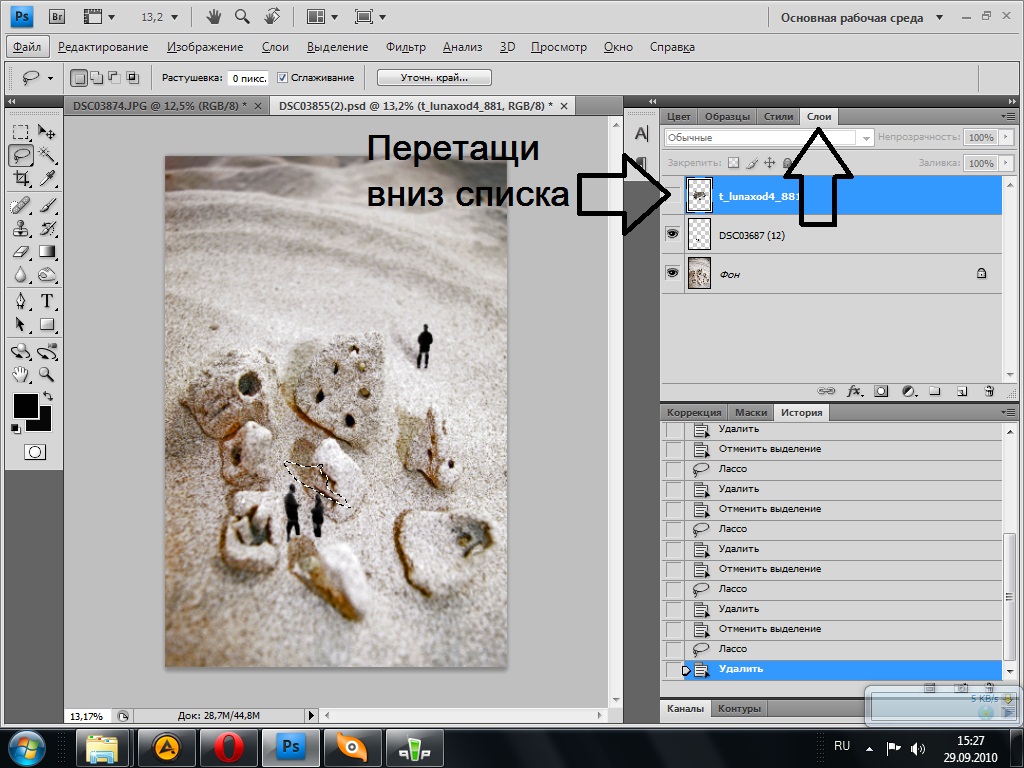
Task: Swap foreground and background colors
Action: pyautogui.click(x=48, y=396)
